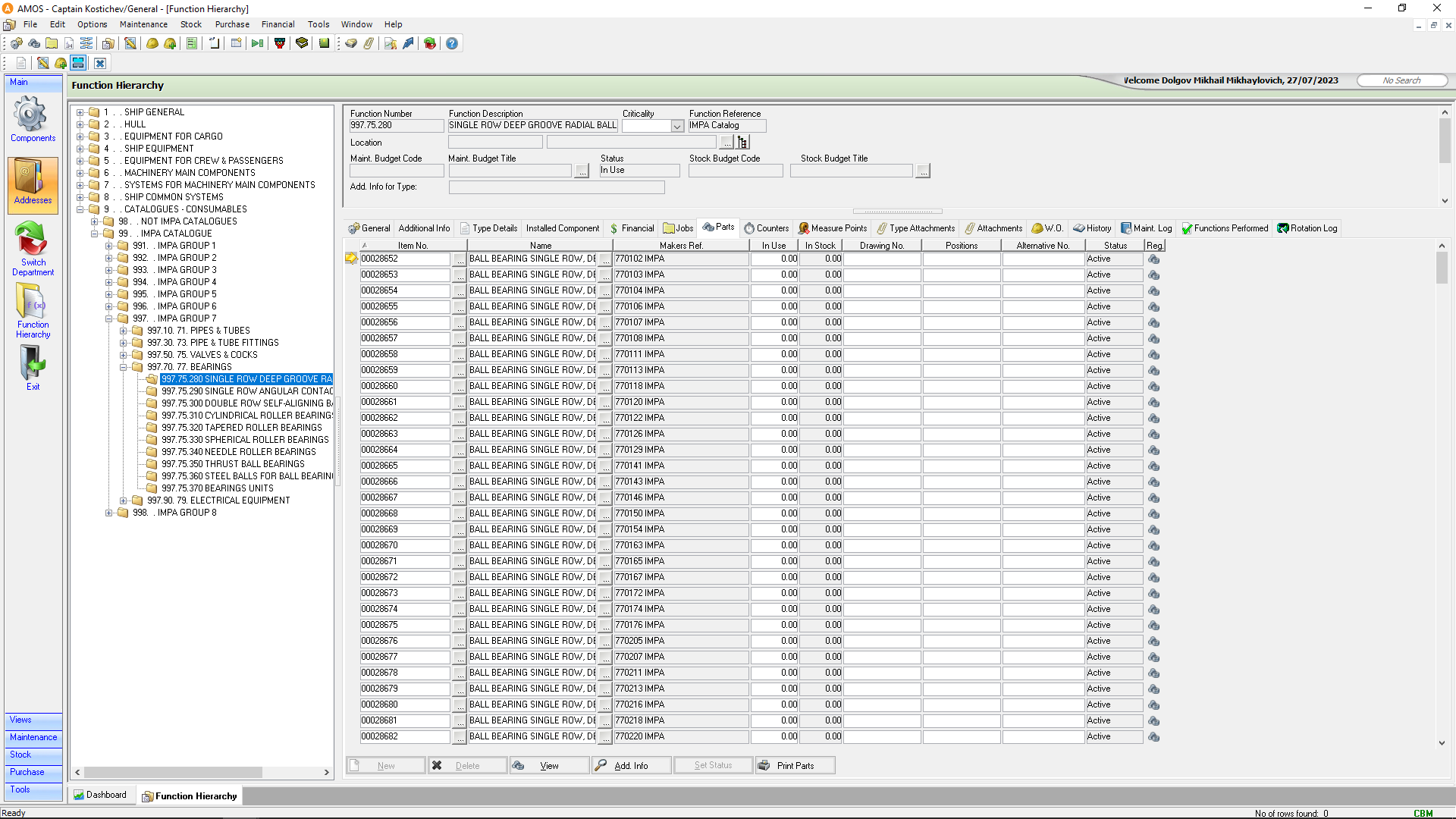This screenshot has width=1456, height=819.
Task: Click the No Search field
Action: (x=1401, y=80)
